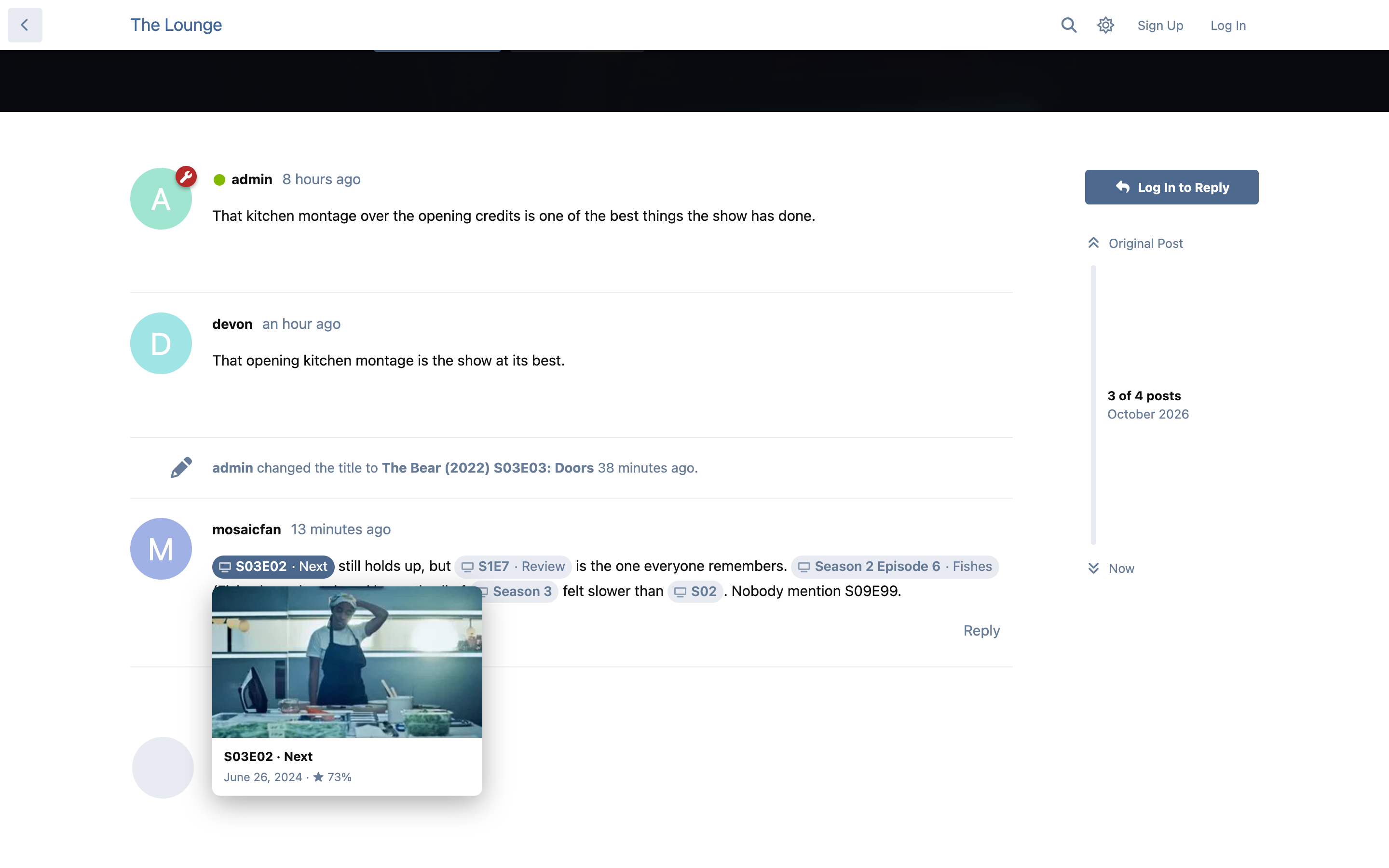Click the '13 minutes ago' timestamp
This screenshot has height=868, width=1389.
(340, 529)
